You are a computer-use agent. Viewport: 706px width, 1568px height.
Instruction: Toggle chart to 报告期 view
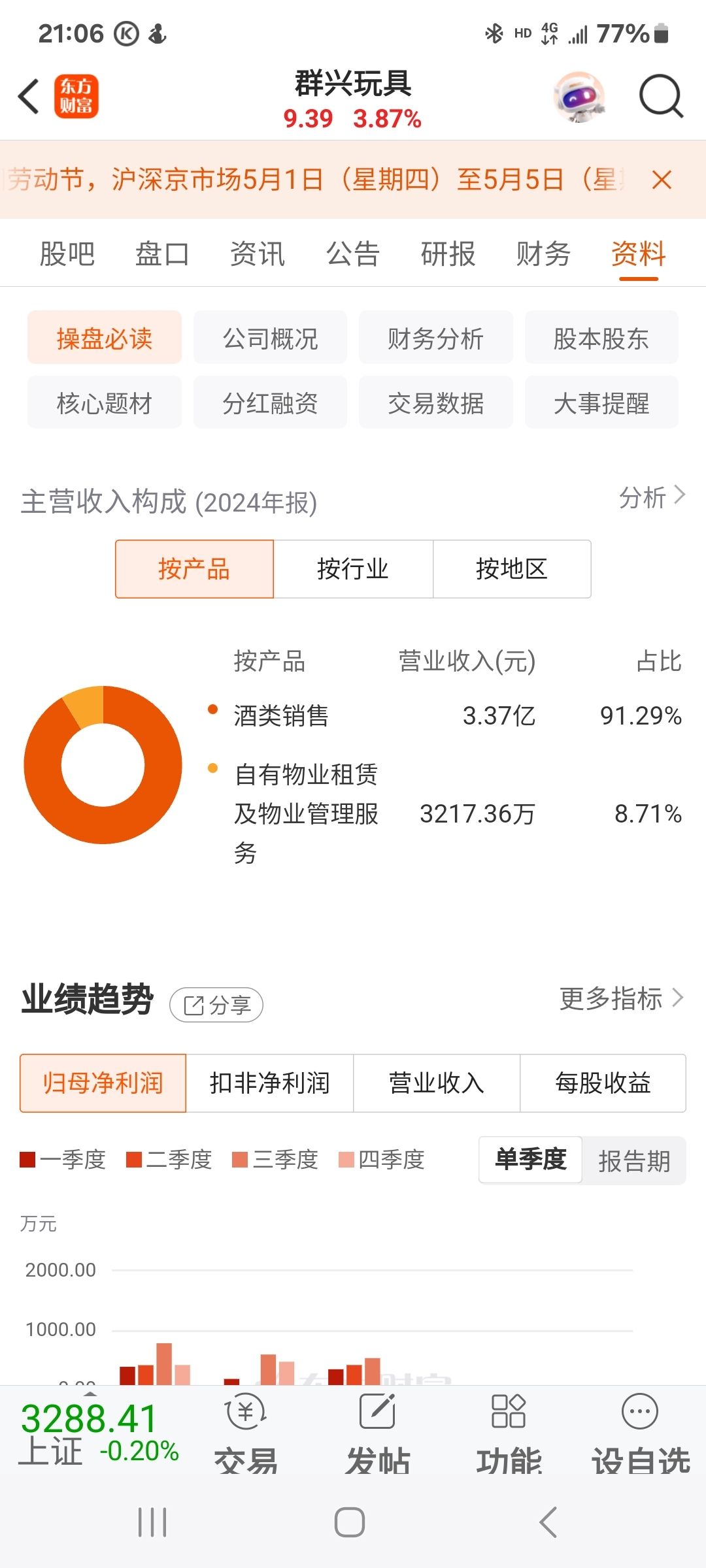point(634,1161)
